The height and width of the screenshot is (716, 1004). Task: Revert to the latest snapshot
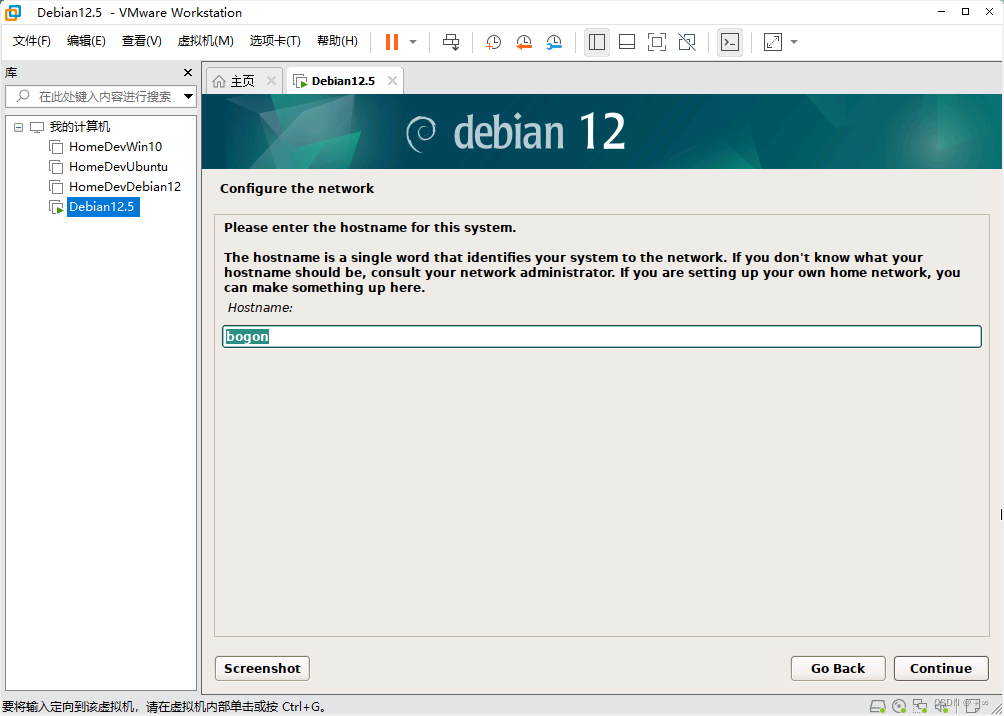pyautogui.click(x=524, y=42)
